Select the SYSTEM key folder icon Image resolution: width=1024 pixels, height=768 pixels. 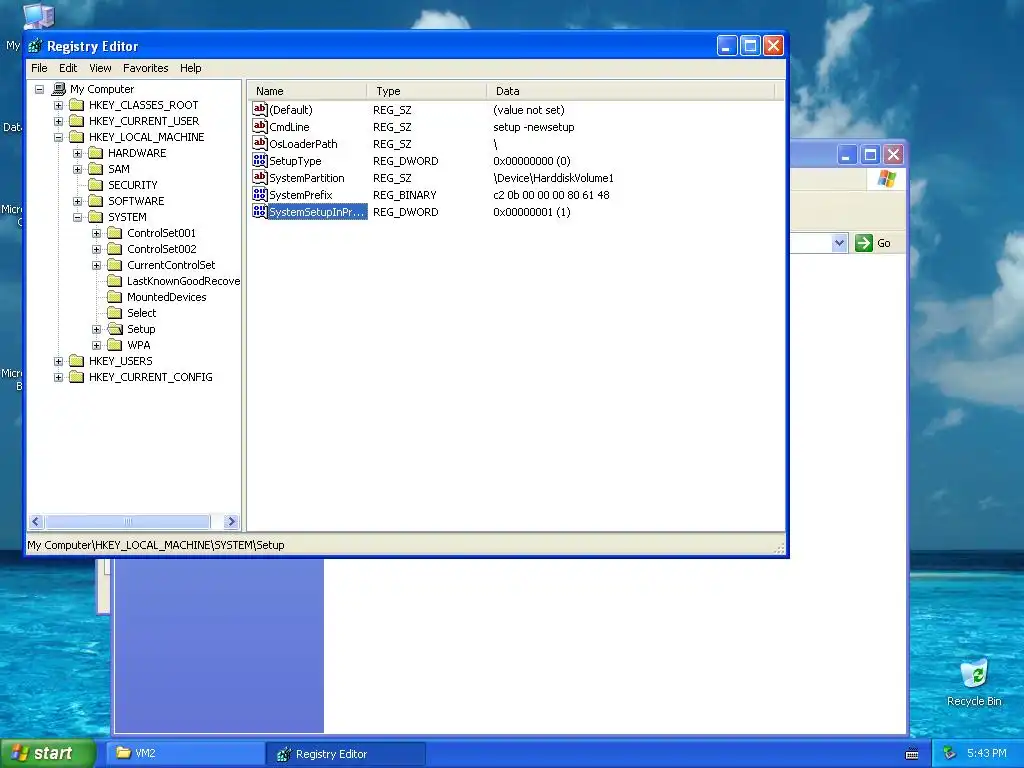pos(96,217)
